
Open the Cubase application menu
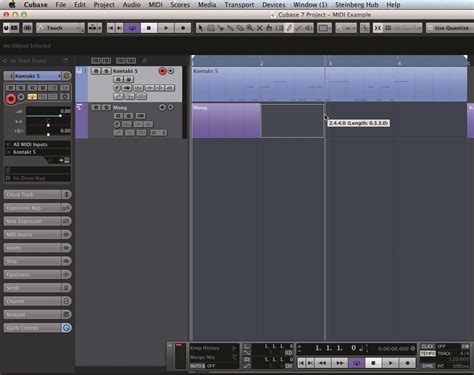point(35,5)
